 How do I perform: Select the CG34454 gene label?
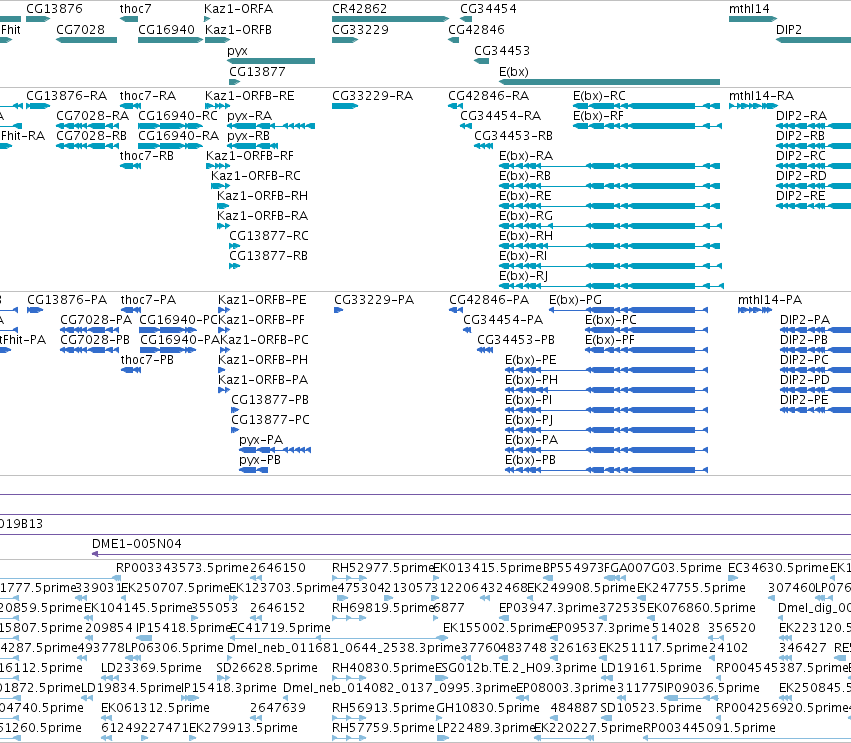[x=488, y=9]
